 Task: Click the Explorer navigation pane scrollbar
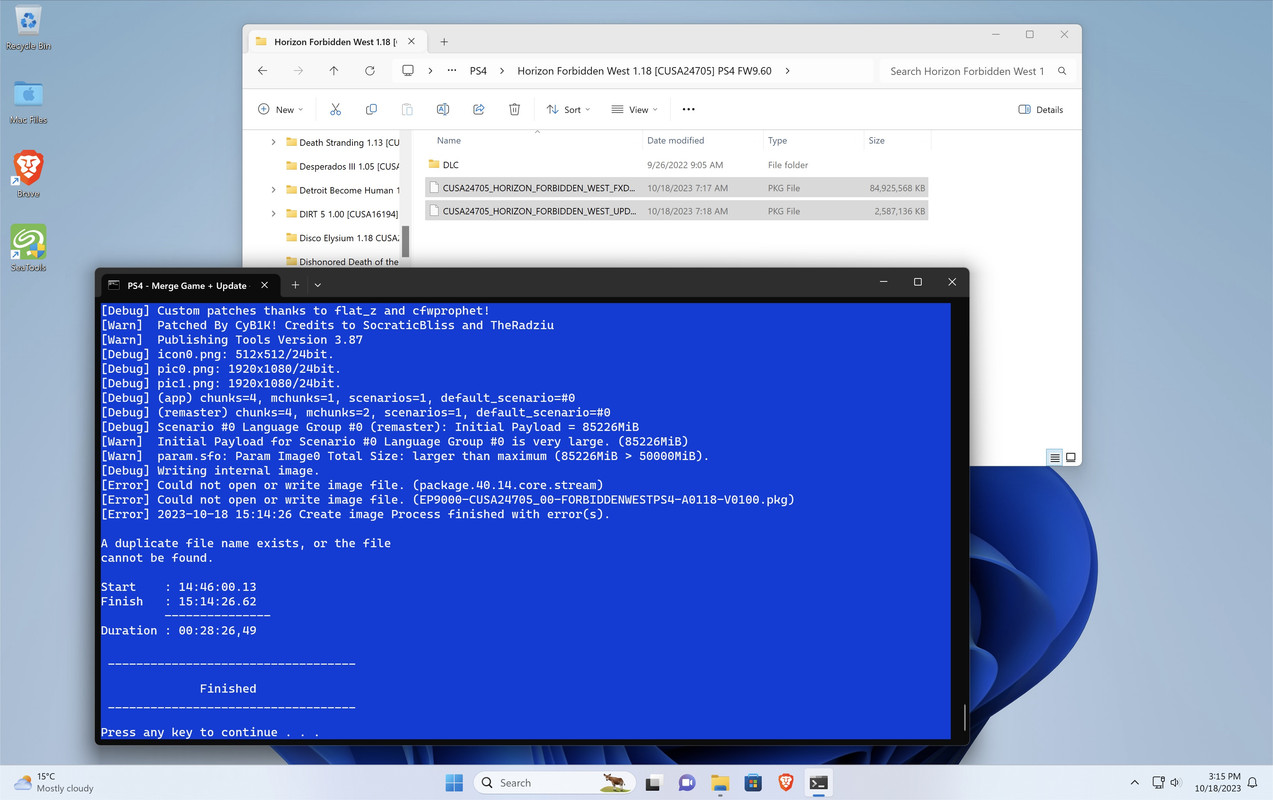pos(405,240)
